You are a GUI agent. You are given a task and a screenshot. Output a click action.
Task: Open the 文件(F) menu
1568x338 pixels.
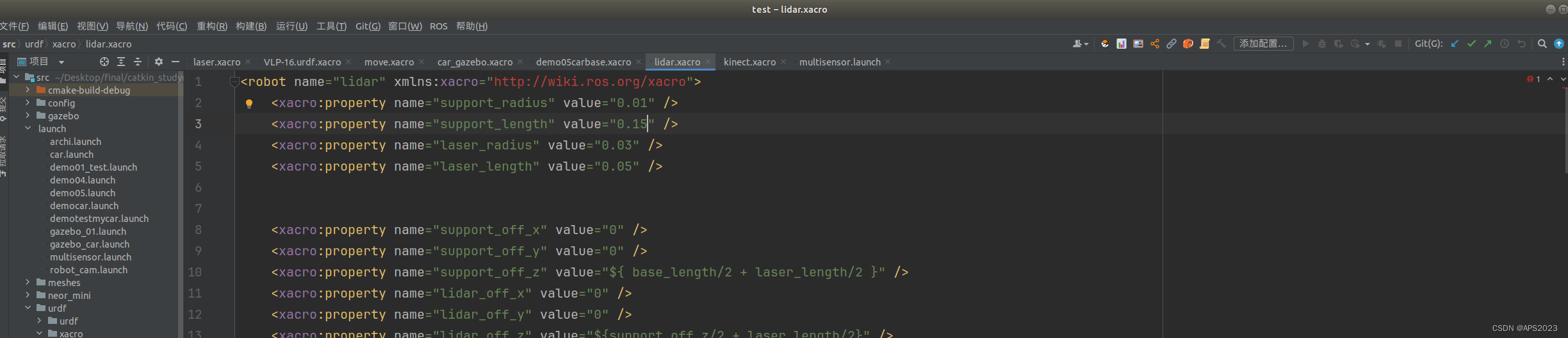click(14, 26)
